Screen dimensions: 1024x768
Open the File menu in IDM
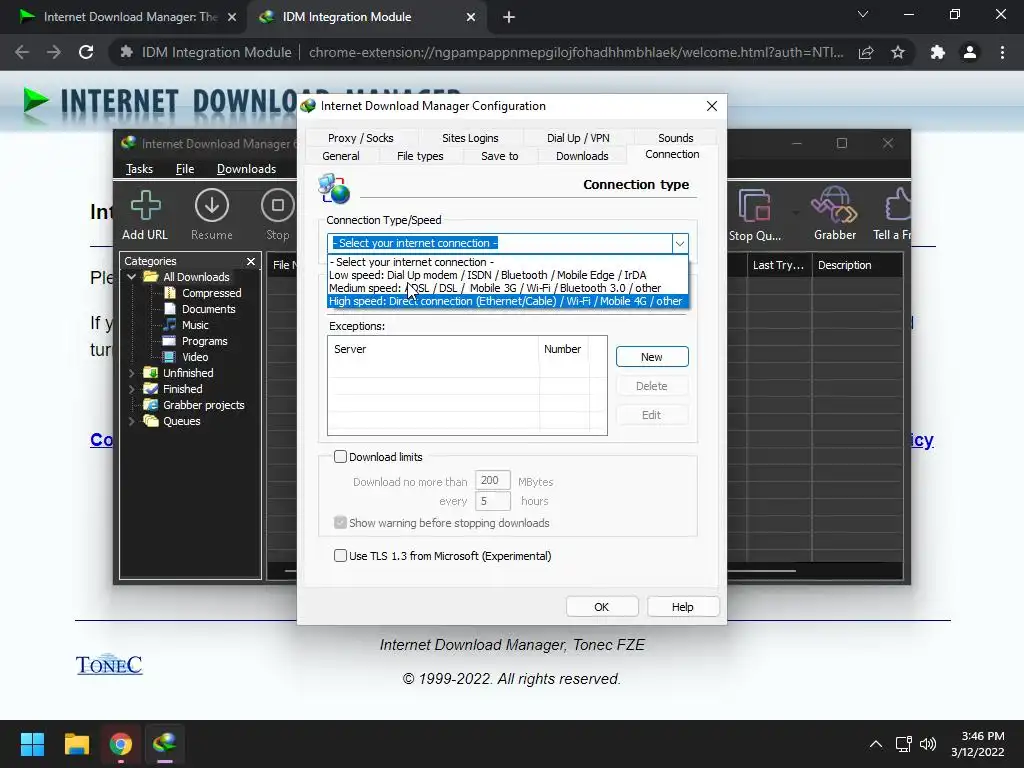185,169
